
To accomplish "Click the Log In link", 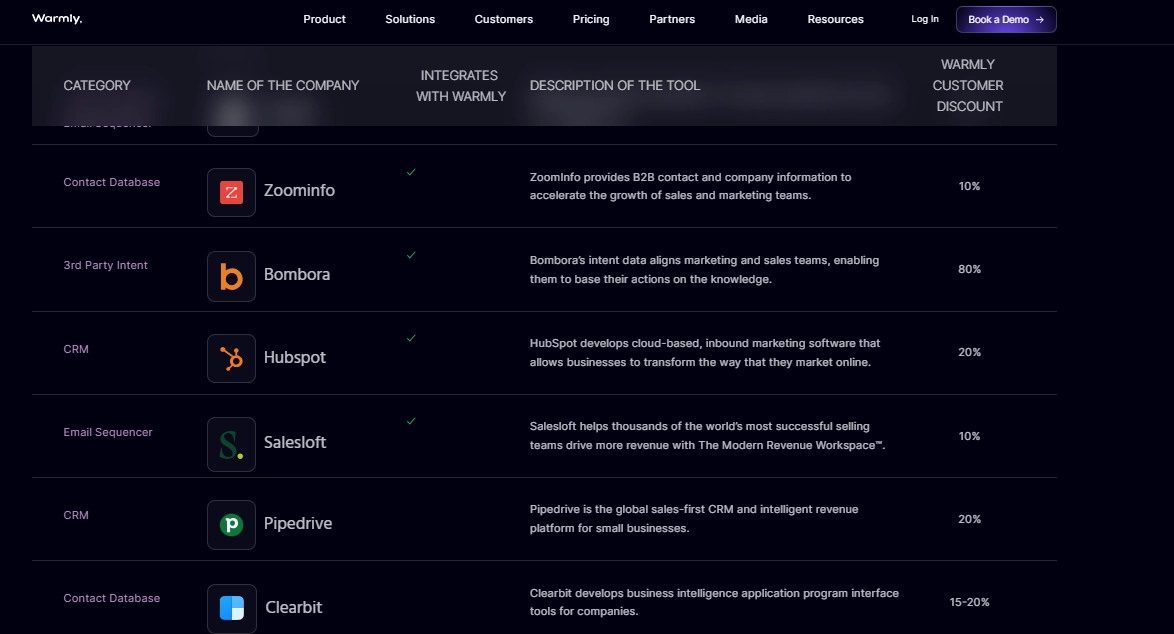I will 925,19.
